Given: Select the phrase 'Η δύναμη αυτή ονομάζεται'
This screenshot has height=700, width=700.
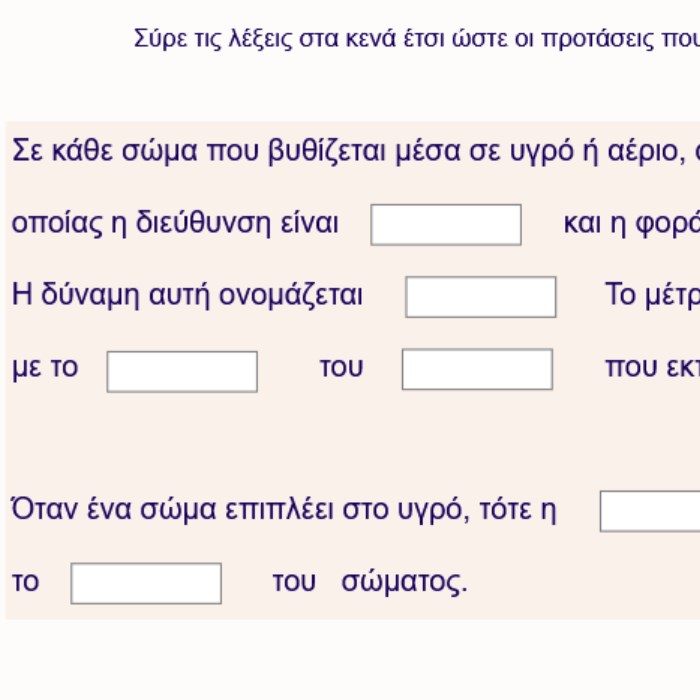Looking at the screenshot, I should [x=187, y=296].
